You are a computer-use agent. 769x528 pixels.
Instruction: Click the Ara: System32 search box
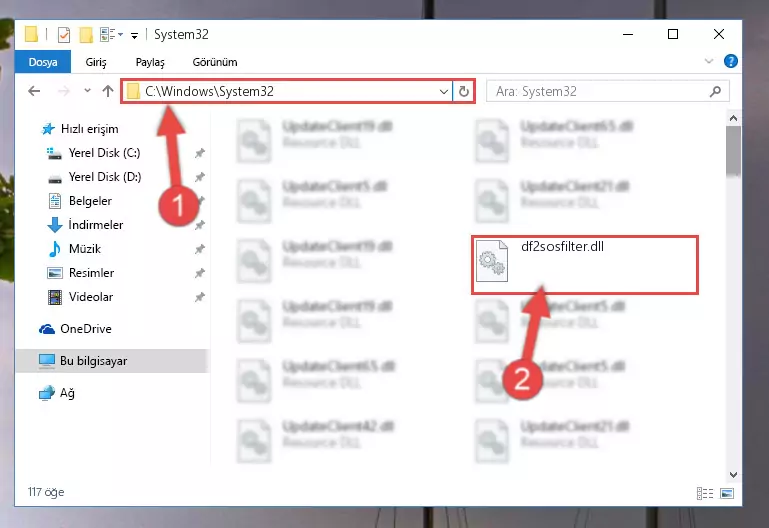[x=608, y=91]
